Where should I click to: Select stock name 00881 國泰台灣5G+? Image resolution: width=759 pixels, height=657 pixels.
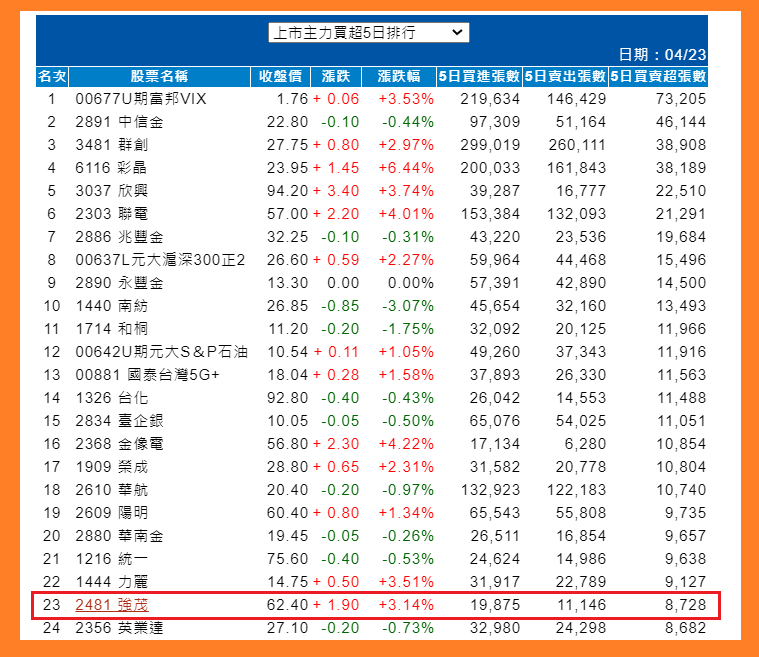(x=148, y=375)
